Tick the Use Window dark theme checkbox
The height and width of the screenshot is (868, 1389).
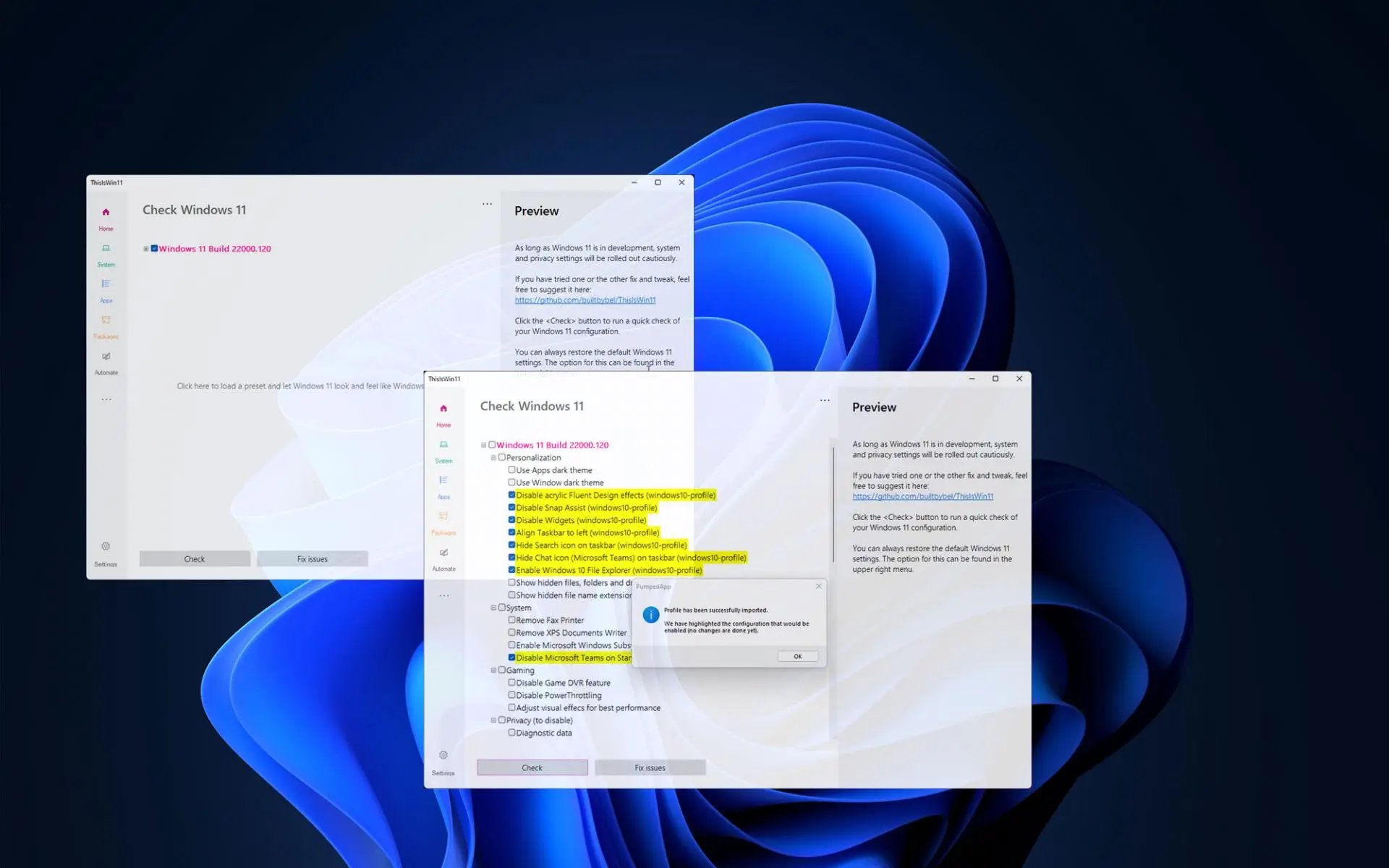511,482
